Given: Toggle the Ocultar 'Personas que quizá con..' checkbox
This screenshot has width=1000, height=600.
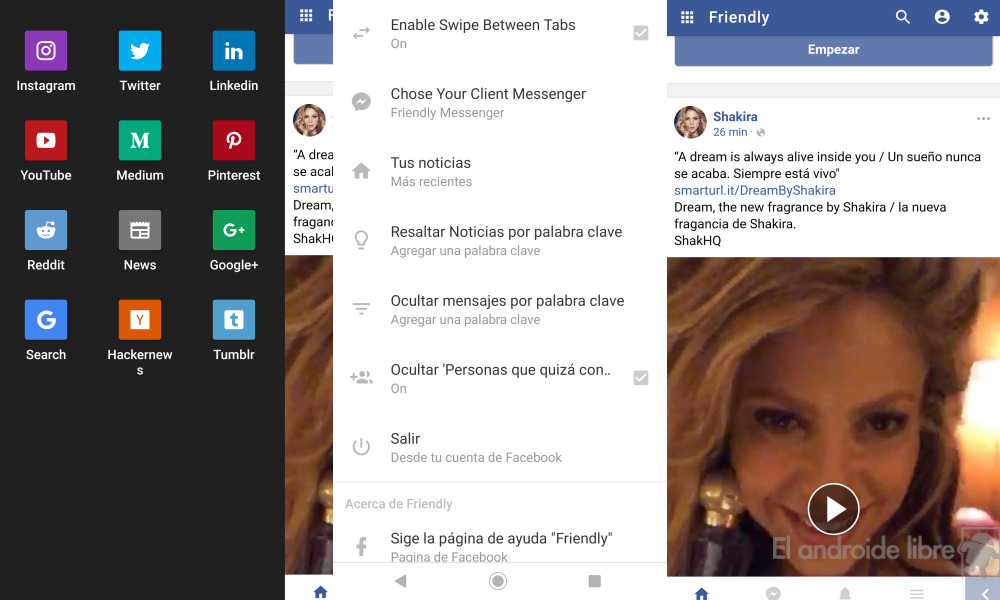Looking at the screenshot, I should [641, 378].
